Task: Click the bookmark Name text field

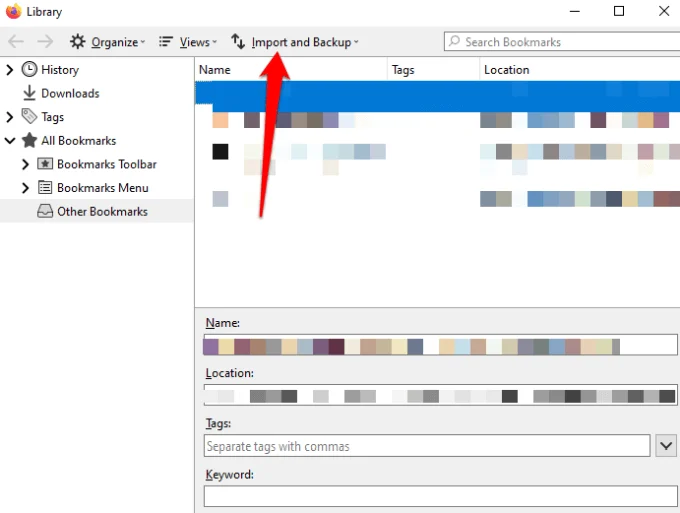Action: click(441, 345)
